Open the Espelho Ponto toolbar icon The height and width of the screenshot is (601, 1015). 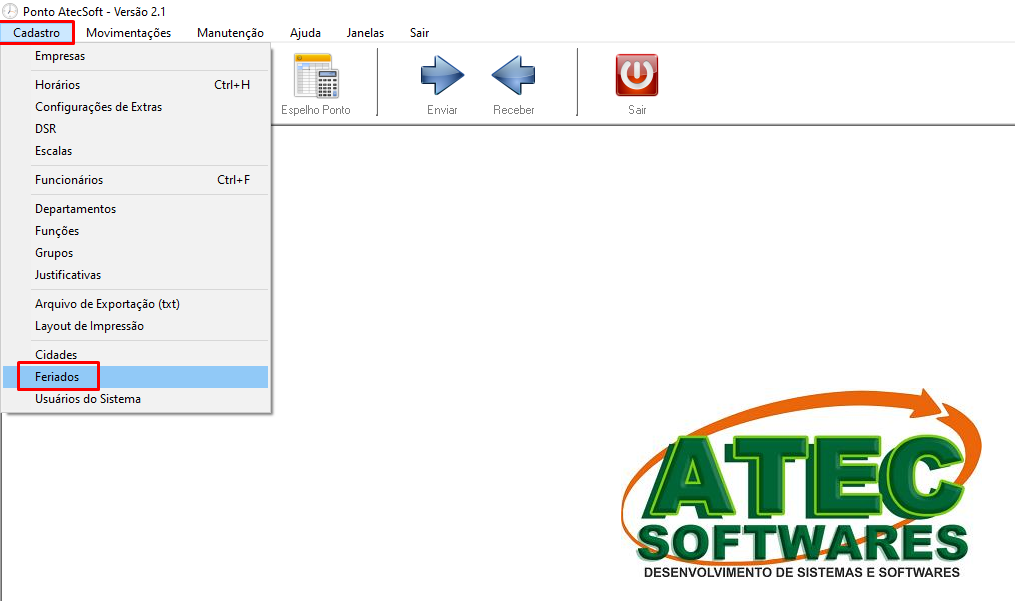316,76
